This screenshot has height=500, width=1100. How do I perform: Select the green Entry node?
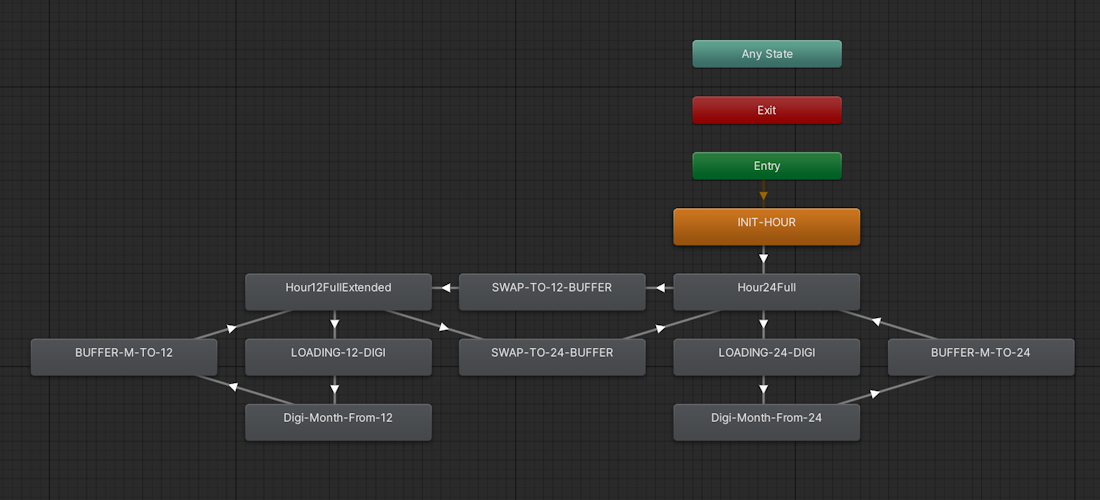pyautogui.click(x=767, y=166)
